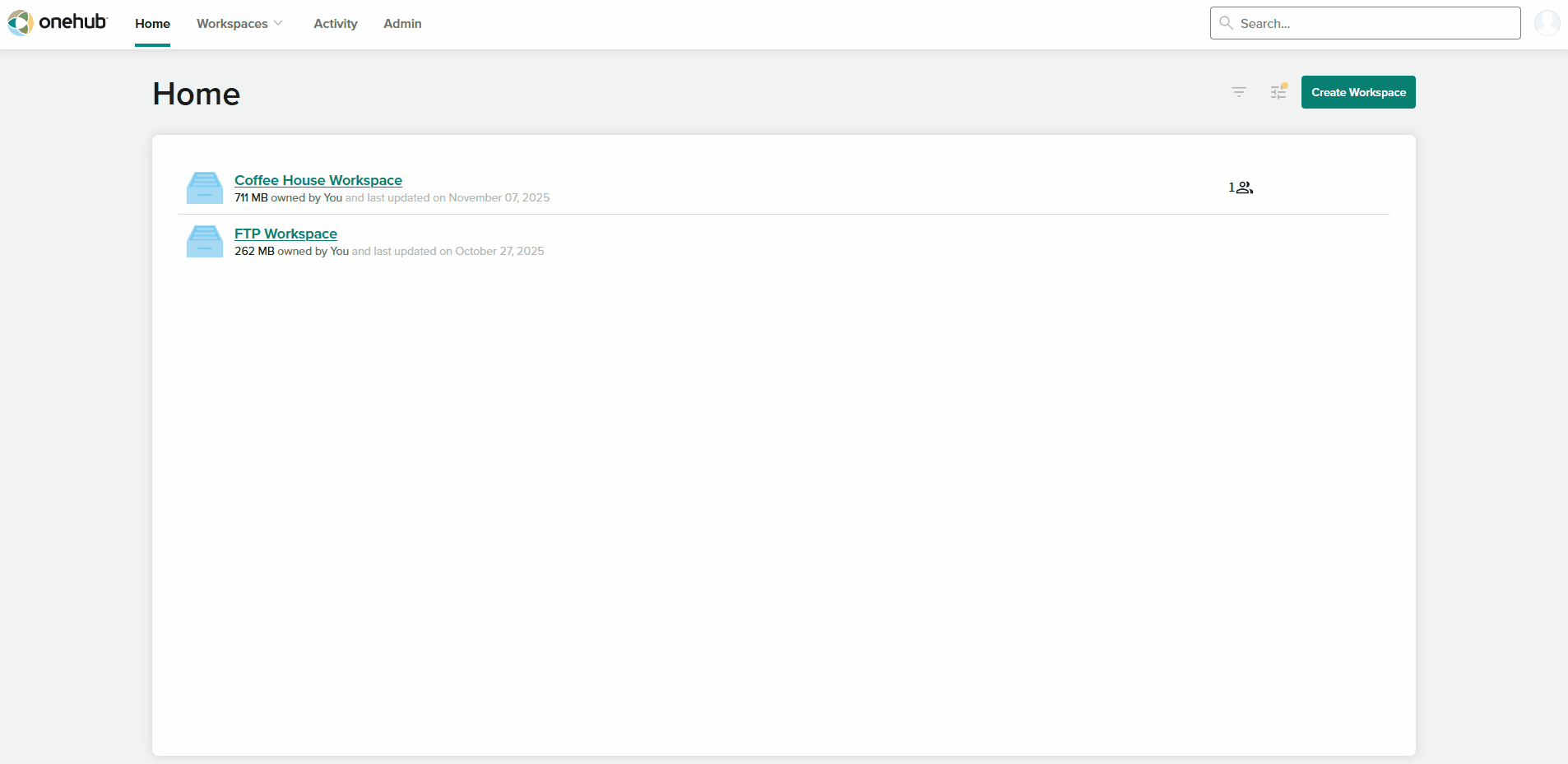Screen dimensions: 1568x764
Task: Click the Coffee House users count icon
Action: 1241,188
